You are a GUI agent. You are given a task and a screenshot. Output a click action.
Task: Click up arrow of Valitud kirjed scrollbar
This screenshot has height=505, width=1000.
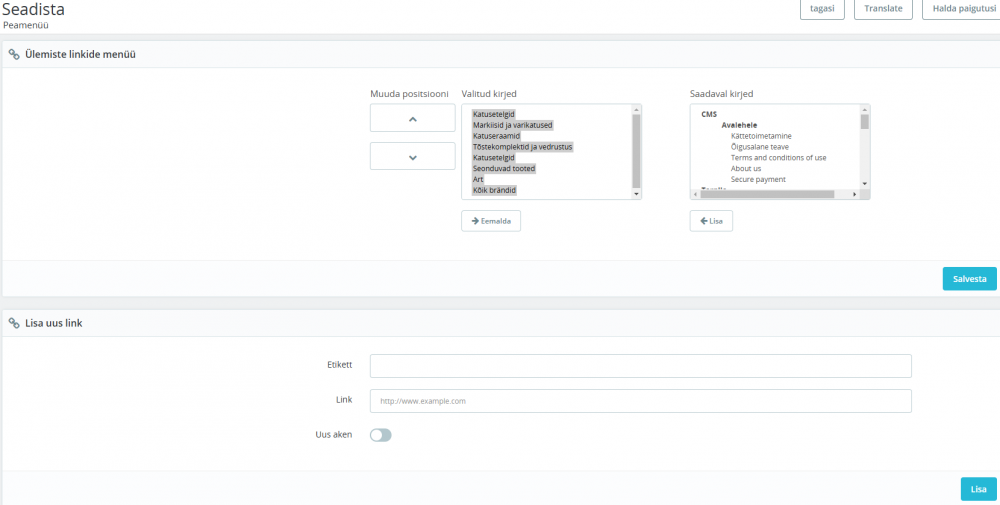click(x=636, y=110)
